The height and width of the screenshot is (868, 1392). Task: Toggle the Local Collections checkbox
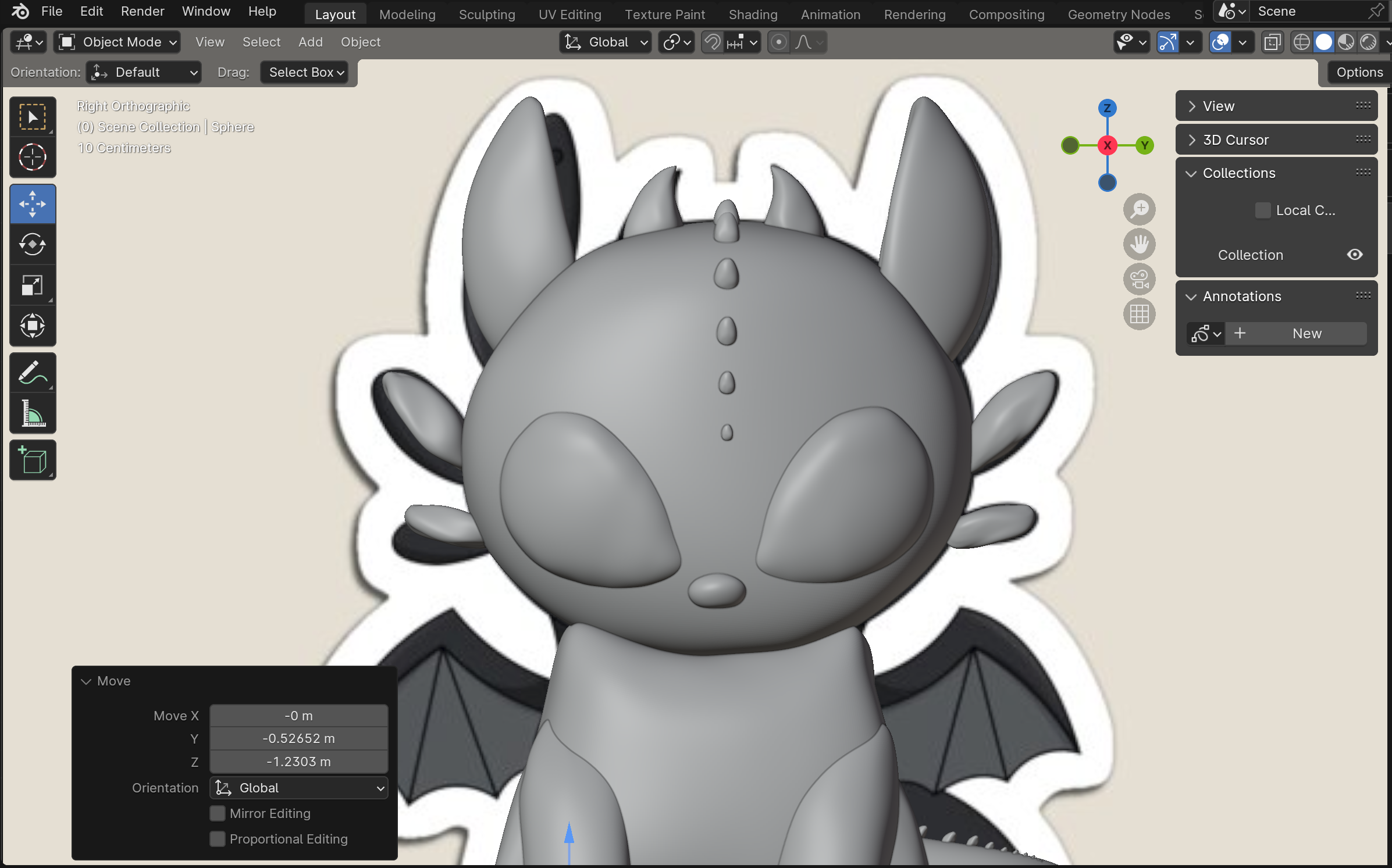tap(1262, 210)
